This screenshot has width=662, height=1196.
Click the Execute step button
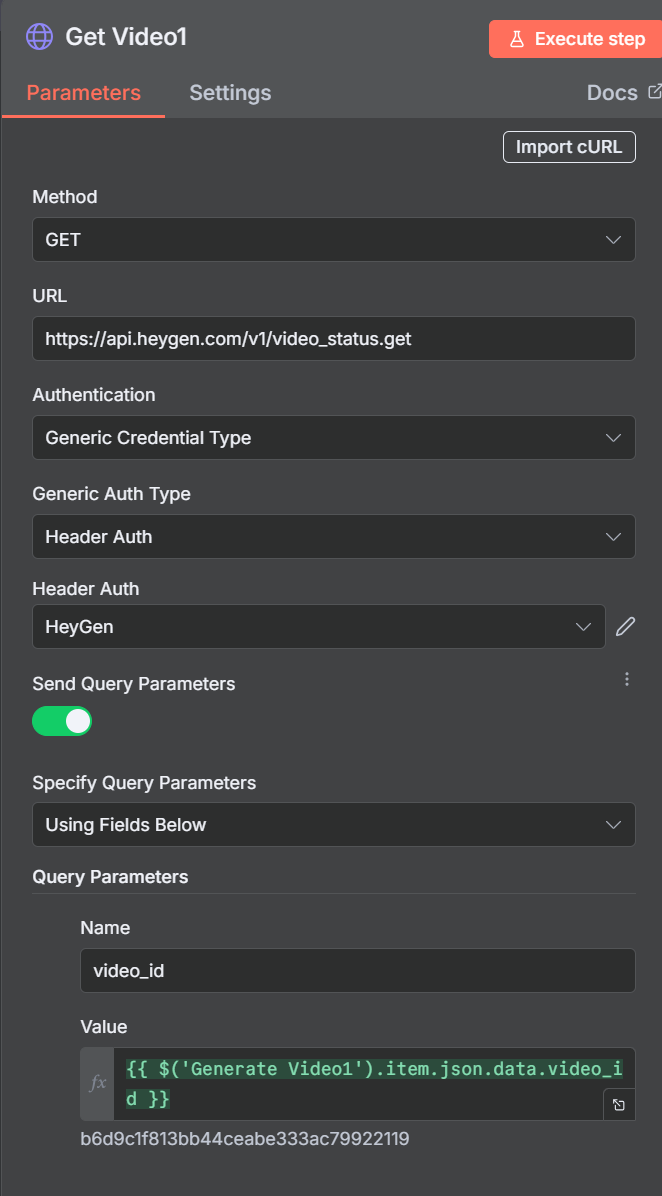tap(575, 39)
